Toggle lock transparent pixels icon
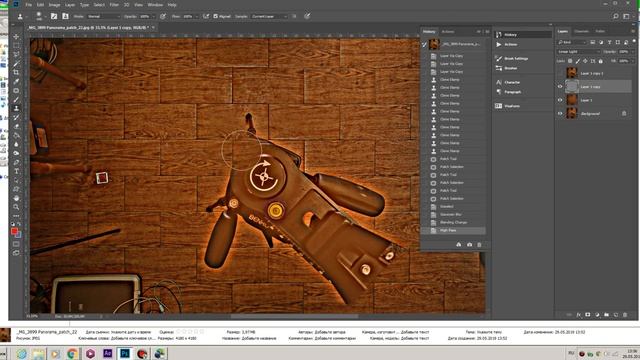Screen dimensions: 640x360 click(570, 61)
